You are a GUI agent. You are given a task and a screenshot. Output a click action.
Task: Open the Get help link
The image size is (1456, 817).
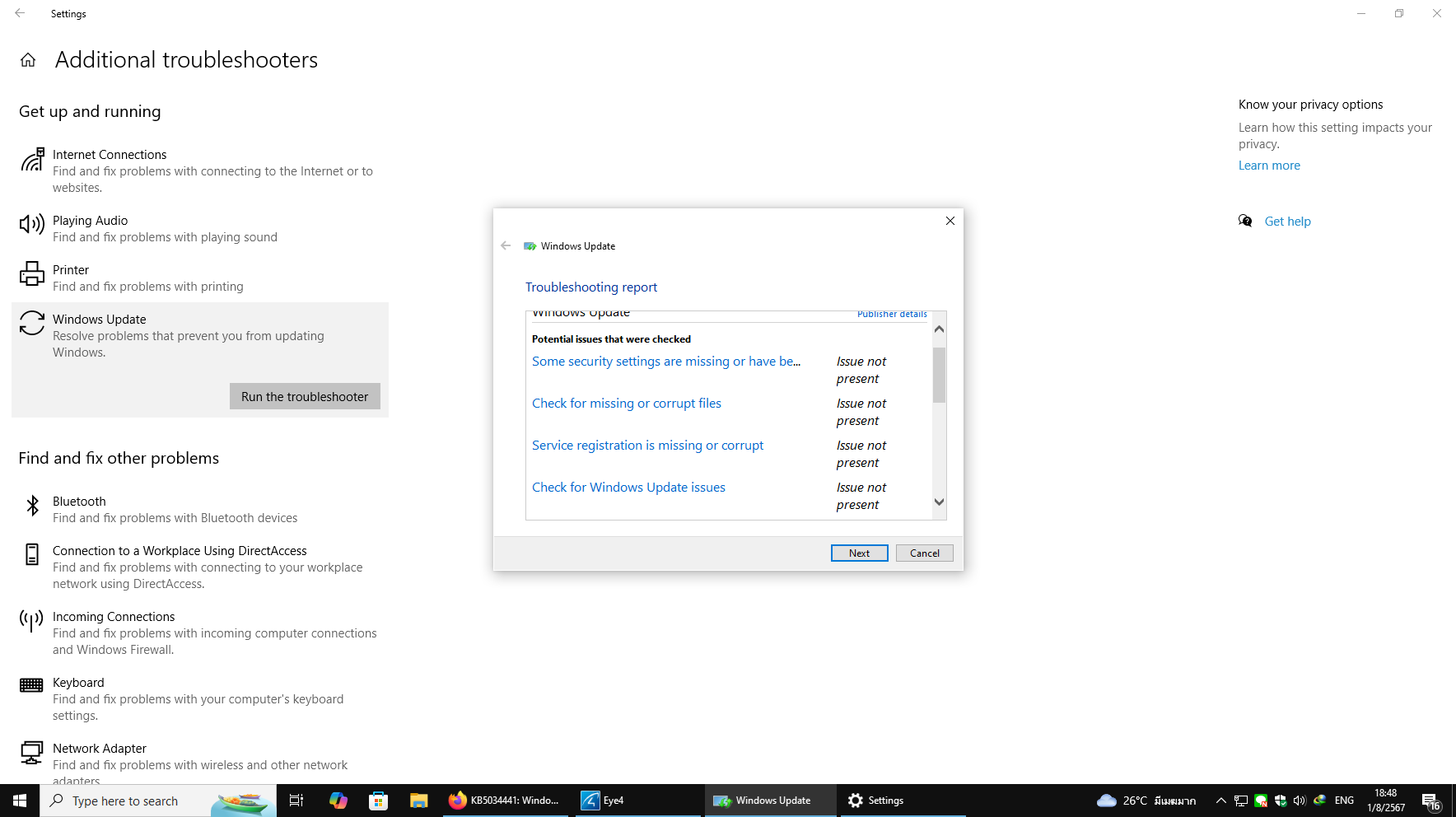point(1287,222)
